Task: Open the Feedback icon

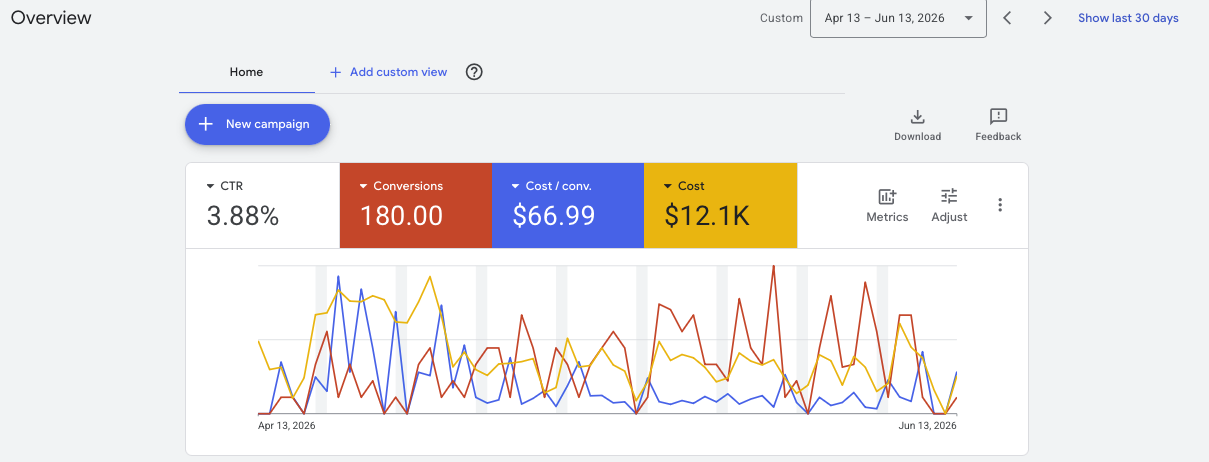Action: point(998,116)
